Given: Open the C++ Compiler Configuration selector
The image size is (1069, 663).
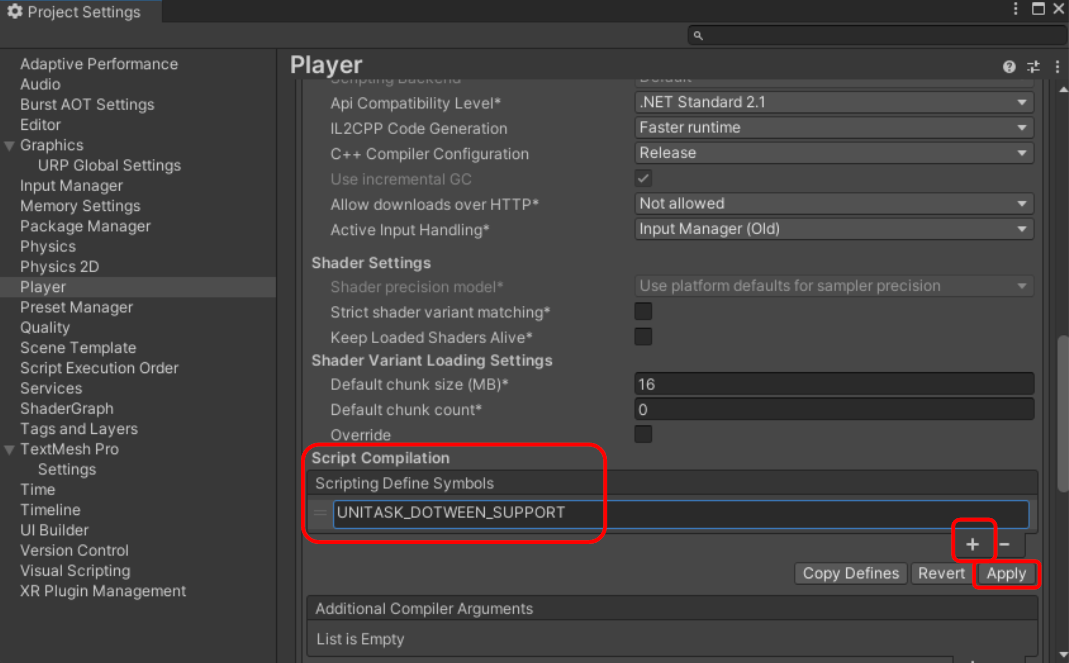Looking at the screenshot, I should coord(833,152).
